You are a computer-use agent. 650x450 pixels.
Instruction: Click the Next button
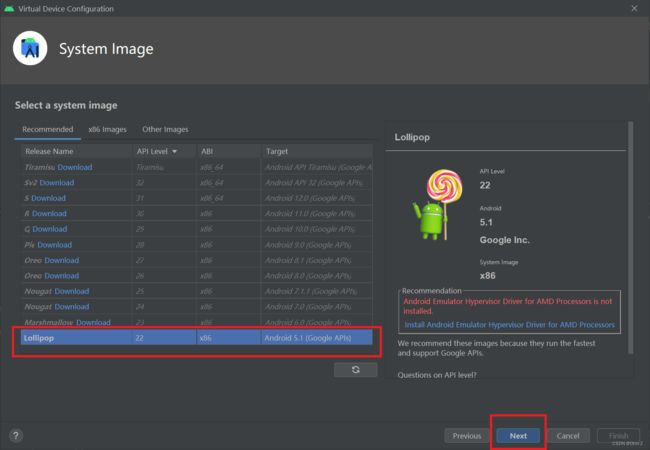point(518,436)
